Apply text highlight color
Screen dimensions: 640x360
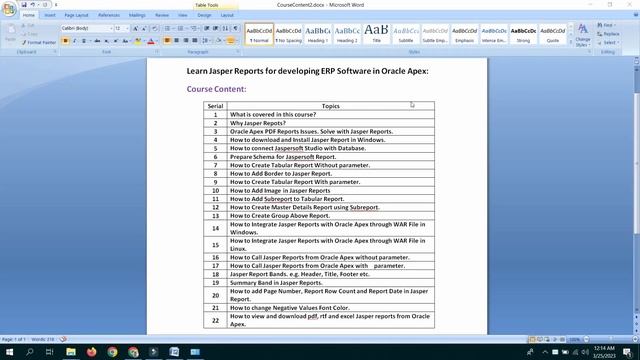[138, 41]
